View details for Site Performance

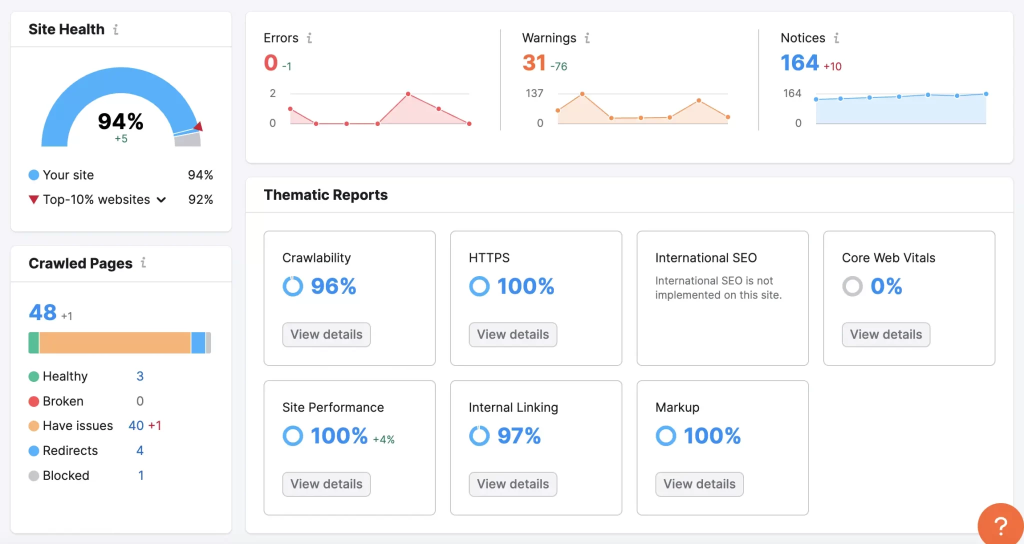point(326,484)
